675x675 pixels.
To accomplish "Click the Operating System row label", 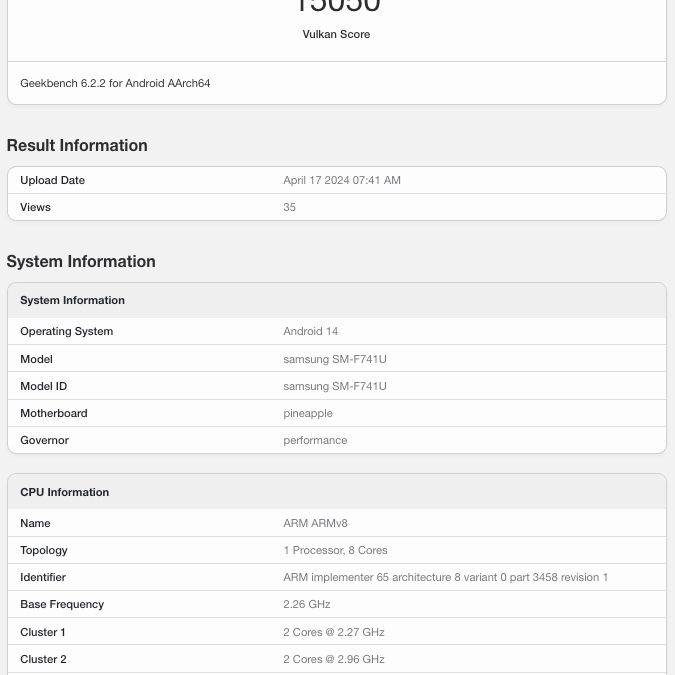I will click(x=66, y=331).
